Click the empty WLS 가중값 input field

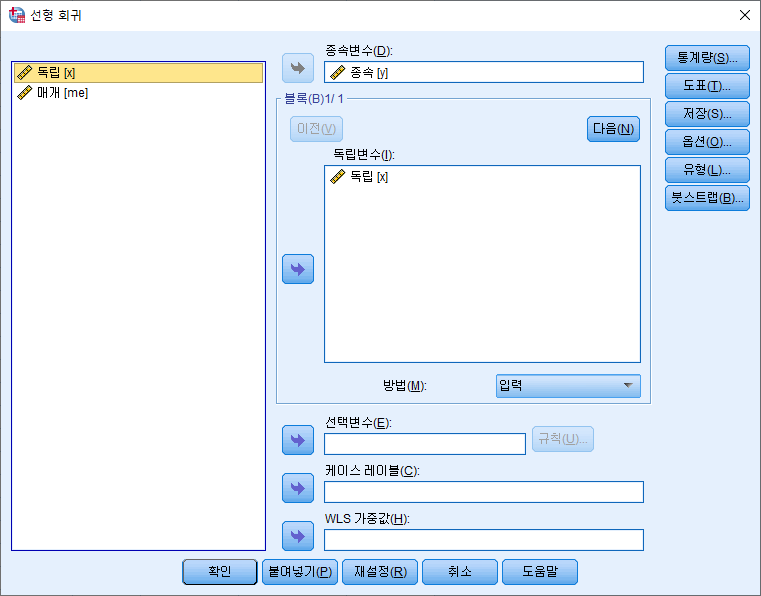pos(484,540)
